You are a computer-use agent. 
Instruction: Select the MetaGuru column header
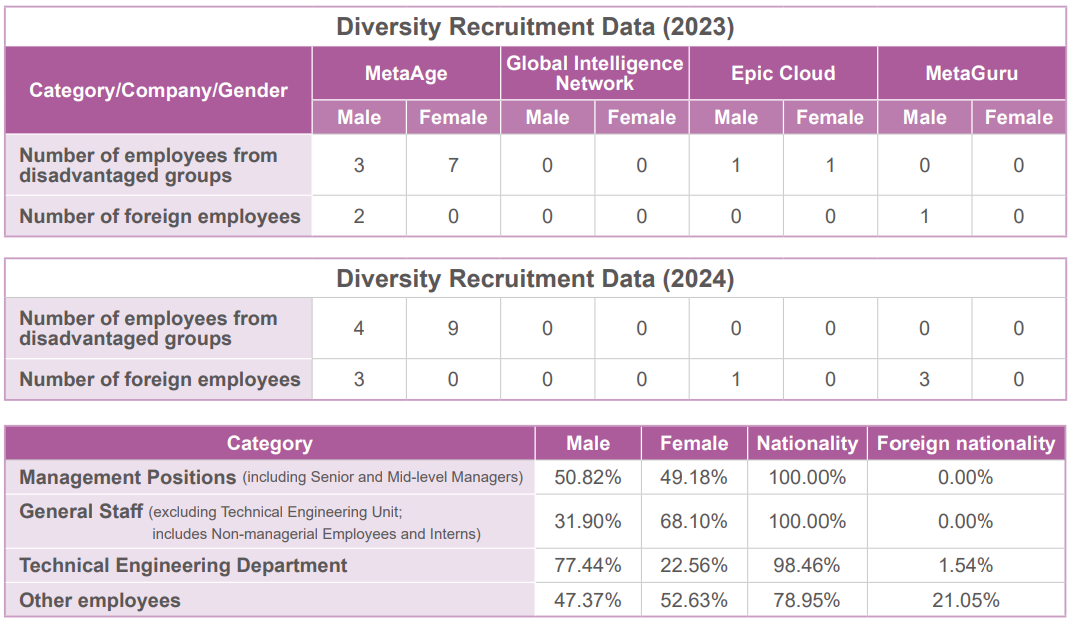[971, 73]
